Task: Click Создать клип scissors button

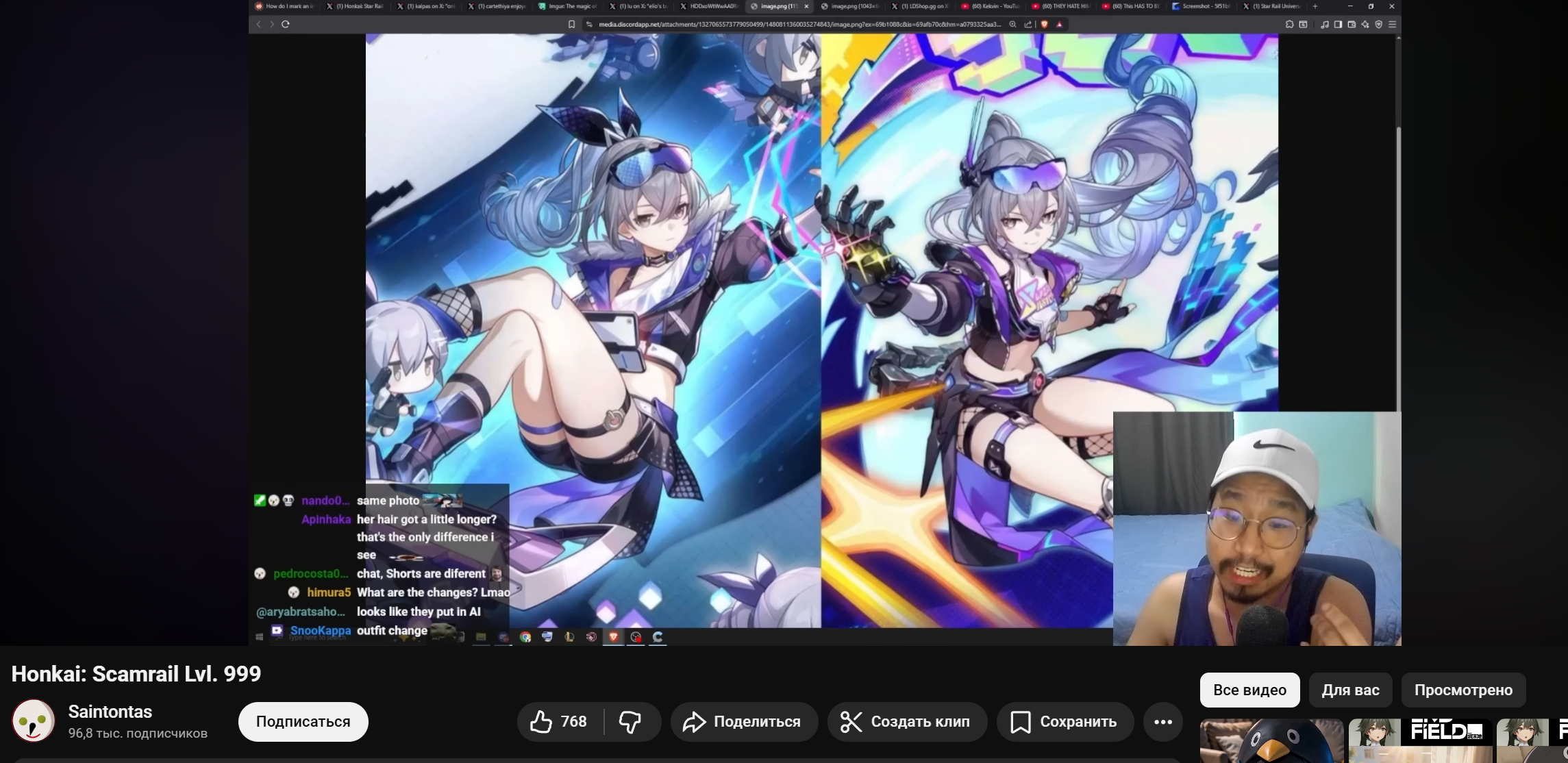Action: 907,722
